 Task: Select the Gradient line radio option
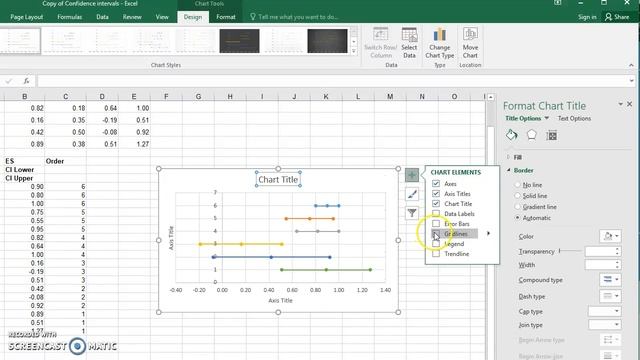pyautogui.click(x=518, y=207)
